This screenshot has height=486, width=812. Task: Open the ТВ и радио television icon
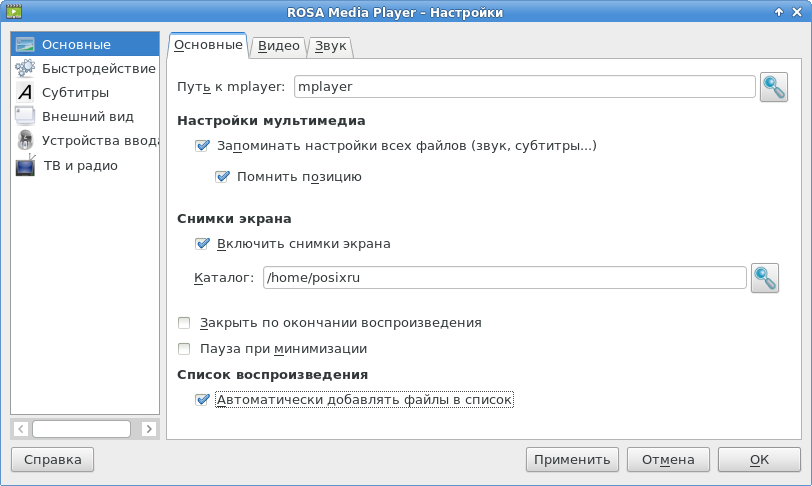coord(25,165)
